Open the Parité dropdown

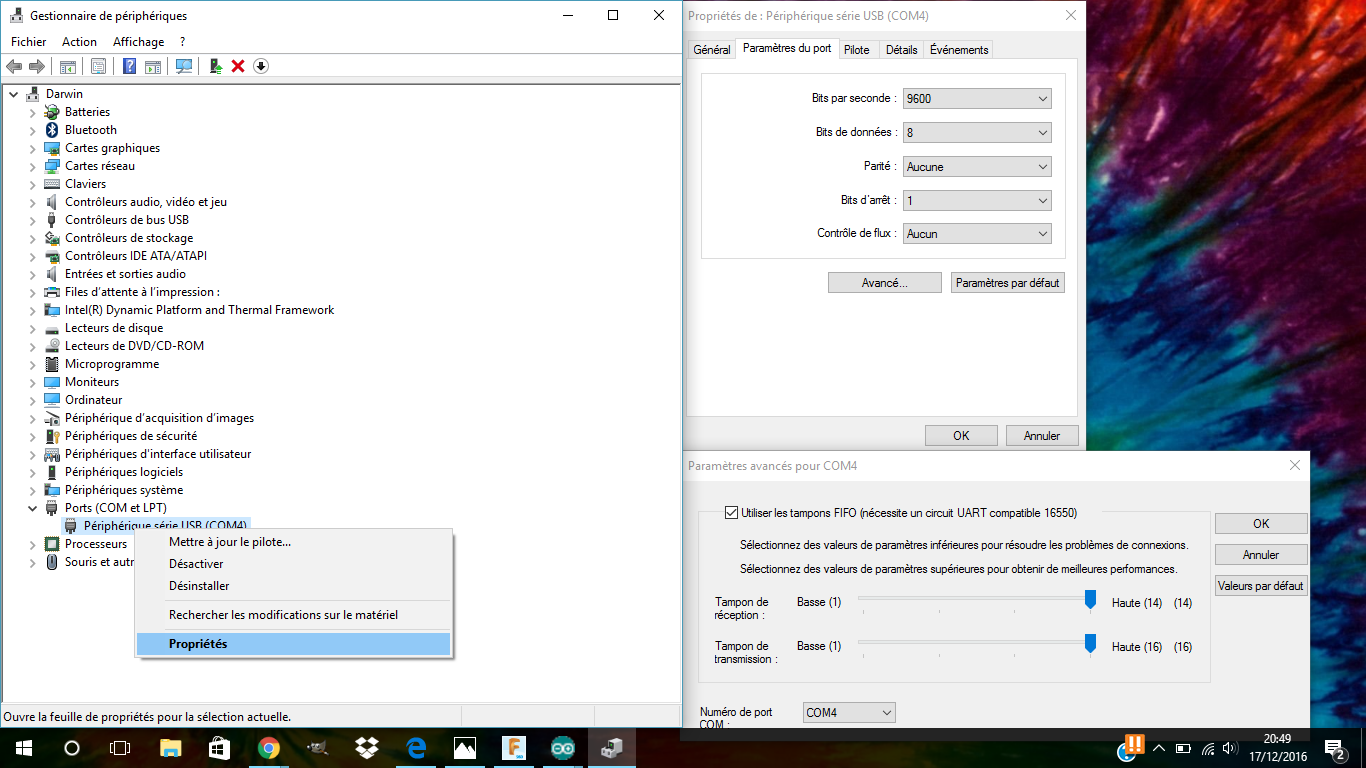976,167
